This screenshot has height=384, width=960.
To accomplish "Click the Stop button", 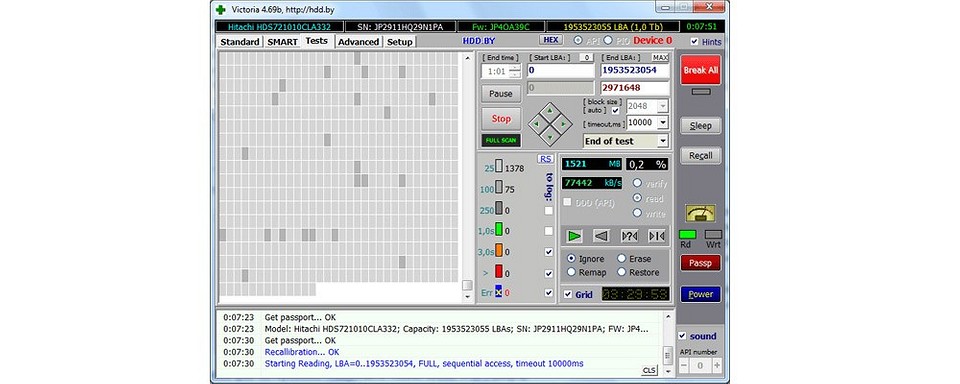I will coord(501,119).
